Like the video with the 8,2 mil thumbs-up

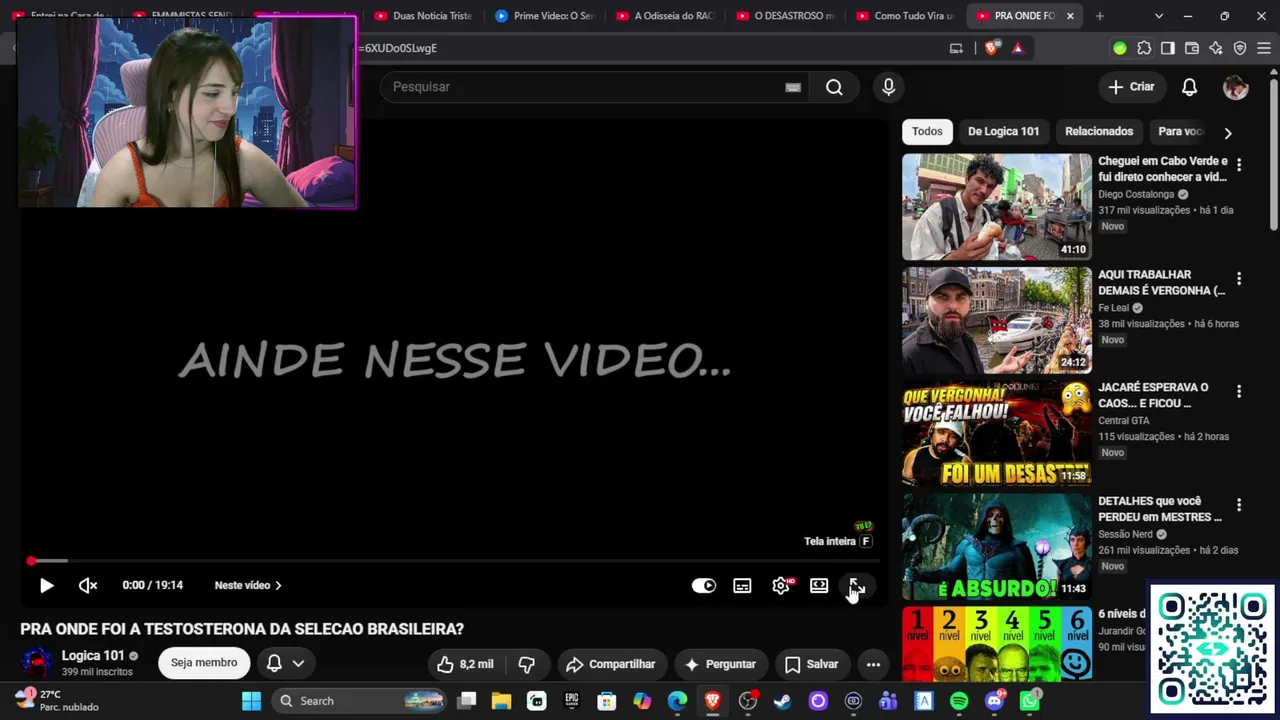[x=466, y=664]
